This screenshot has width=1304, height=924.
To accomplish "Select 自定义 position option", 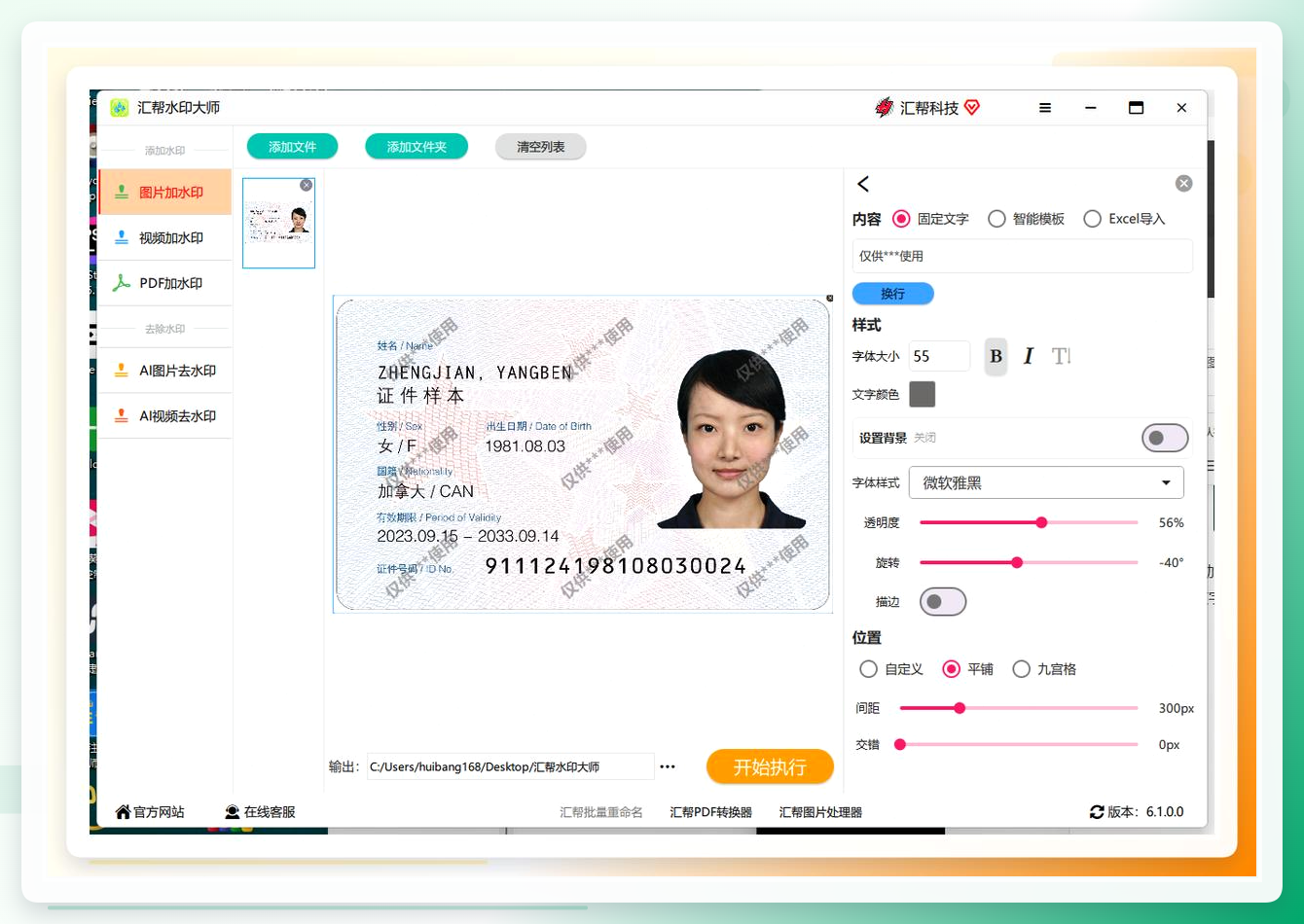I will click(x=868, y=669).
